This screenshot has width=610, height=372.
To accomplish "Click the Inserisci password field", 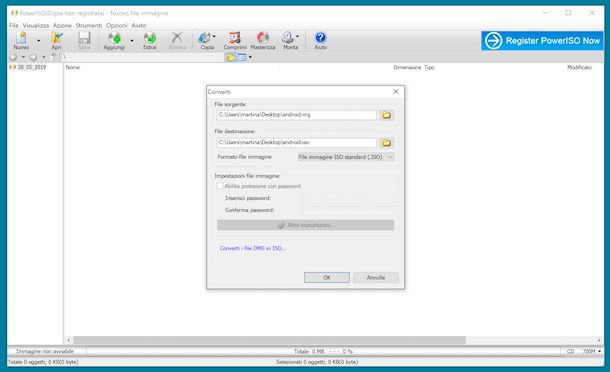I will (x=348, y=198).
